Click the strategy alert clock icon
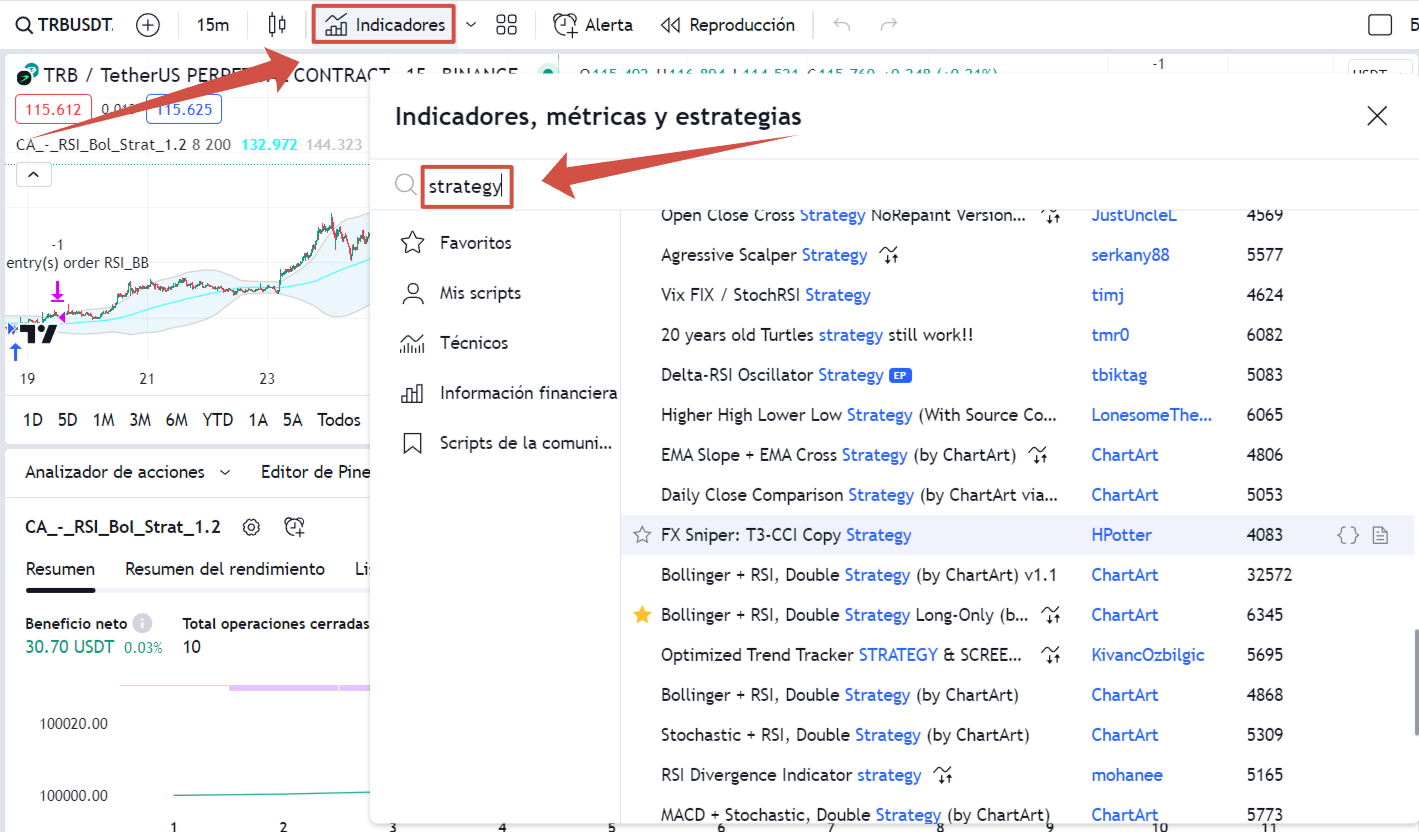This screenshot has height=832, width=1419. coord(294,527)
